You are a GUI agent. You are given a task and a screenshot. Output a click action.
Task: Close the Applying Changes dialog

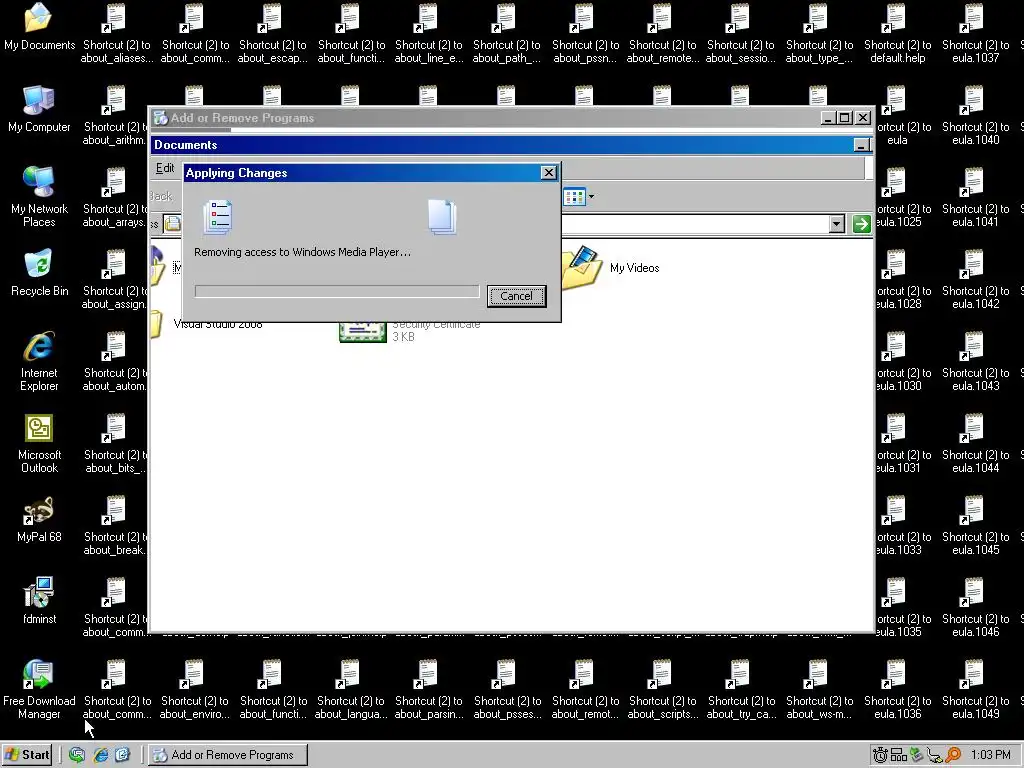coord(549,172)
